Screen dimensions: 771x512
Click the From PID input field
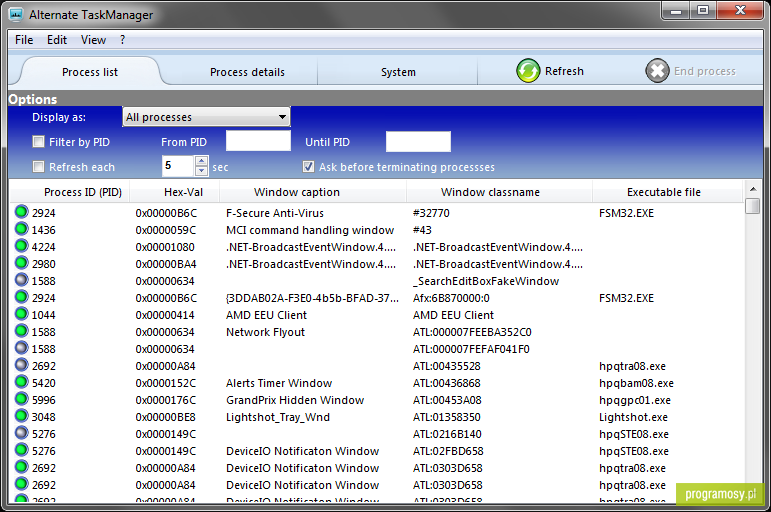[258, 141]
